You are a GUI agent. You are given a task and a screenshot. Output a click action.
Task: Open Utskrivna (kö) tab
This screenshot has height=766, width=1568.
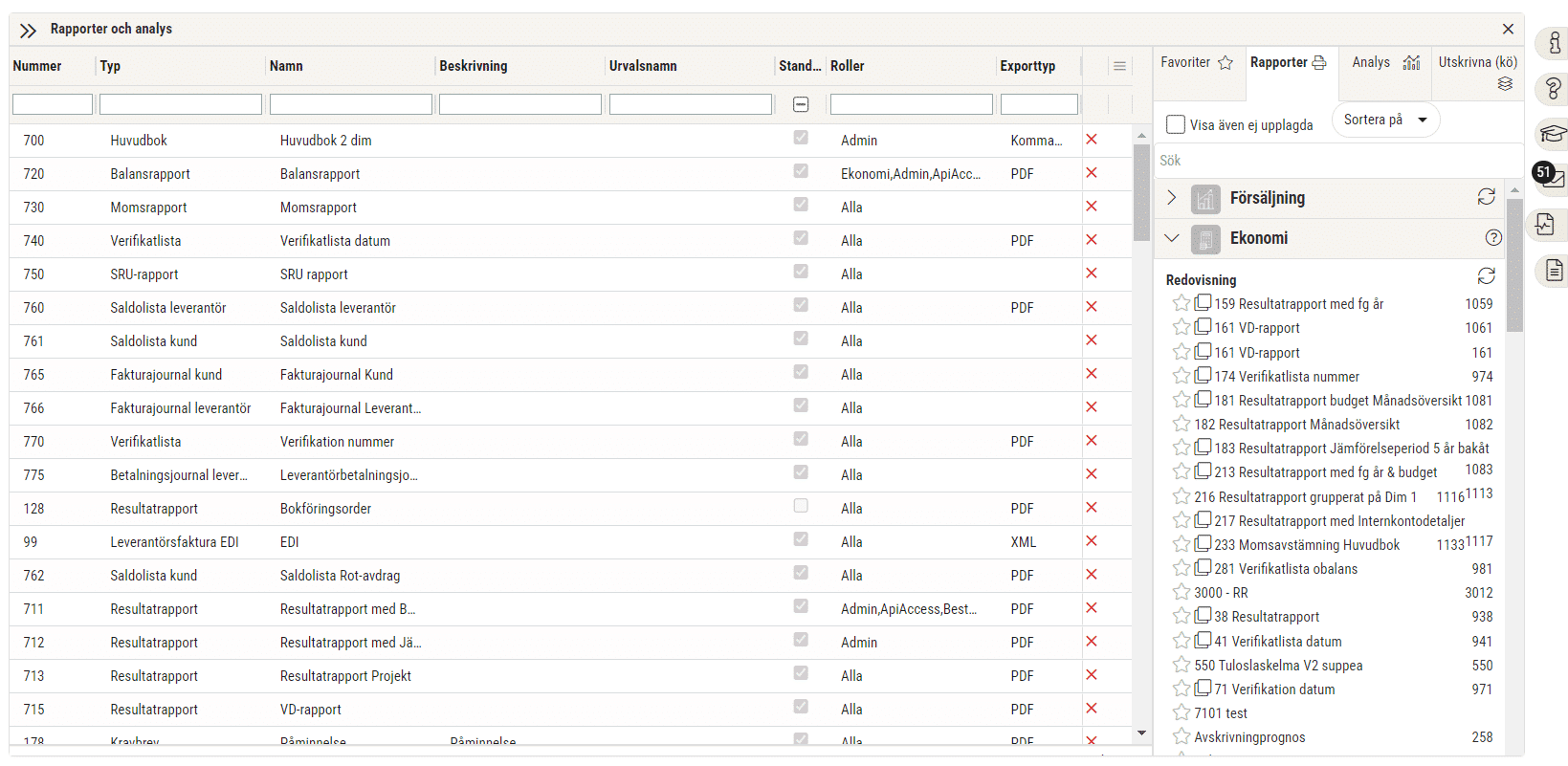[1477, 72]
